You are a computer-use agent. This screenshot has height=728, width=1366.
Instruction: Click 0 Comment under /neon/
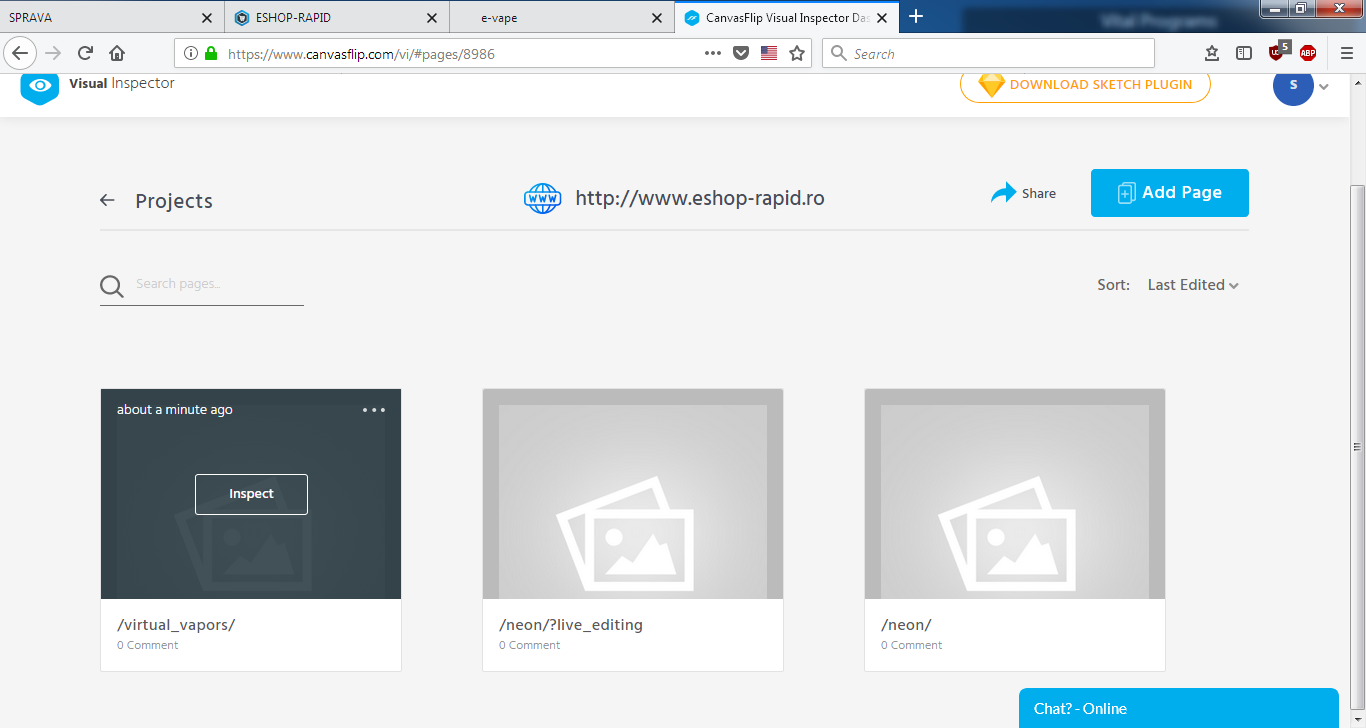tap(912, 645)
